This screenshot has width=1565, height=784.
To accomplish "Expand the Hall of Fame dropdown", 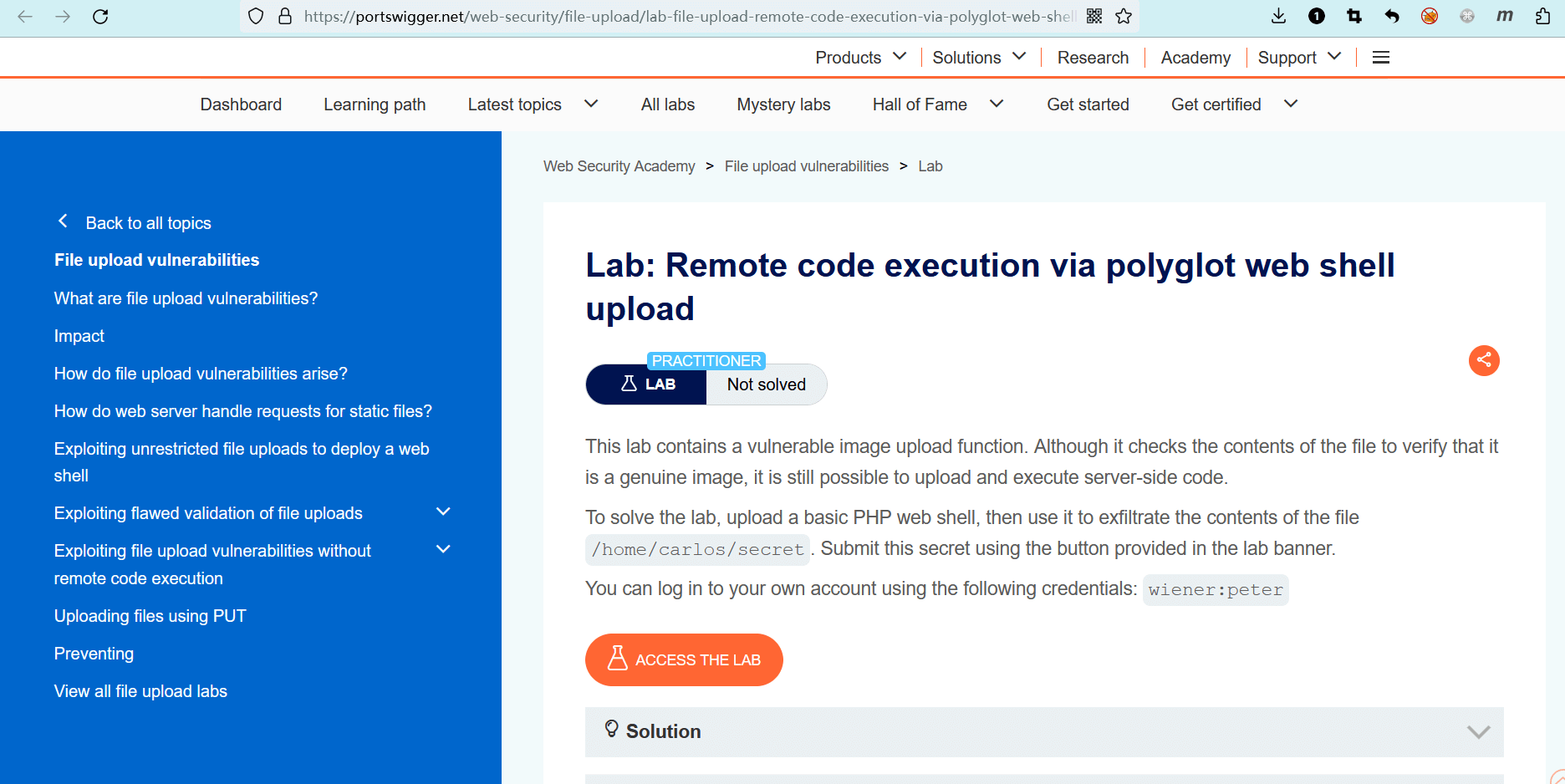I will 937,104.
